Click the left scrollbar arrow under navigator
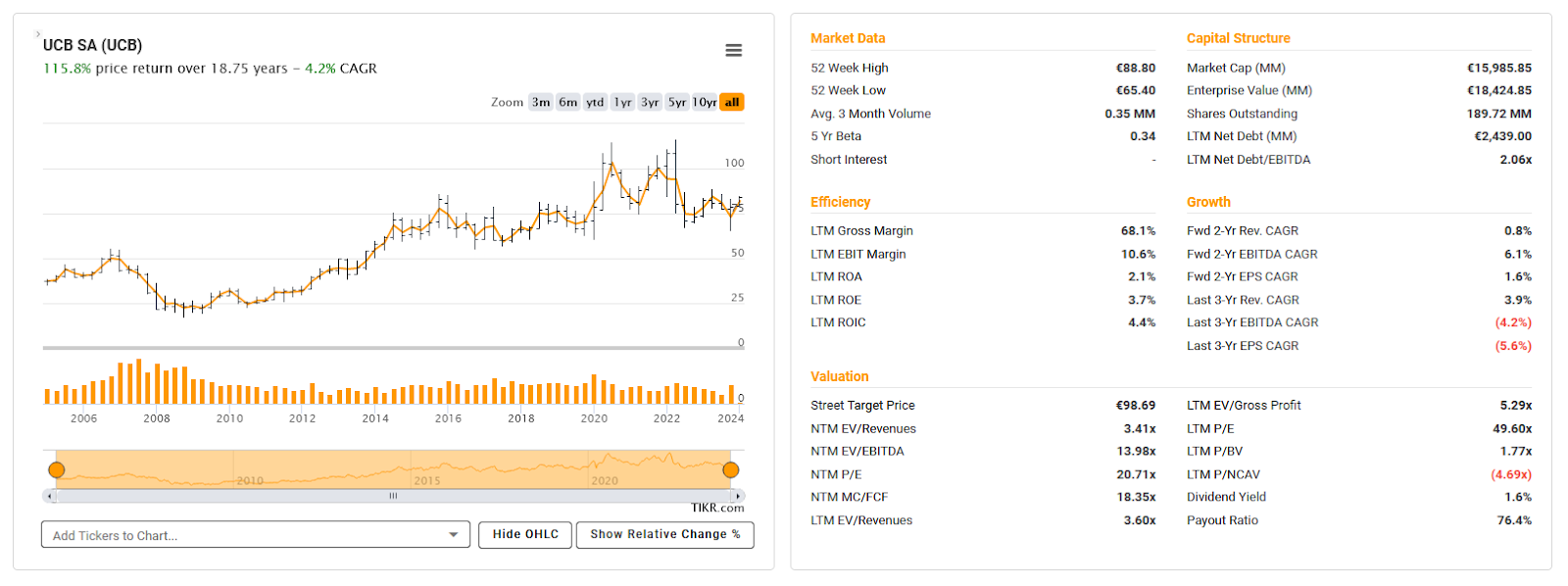The width and height of the screenshot is (1568, 586). click(x=48, y=496)
